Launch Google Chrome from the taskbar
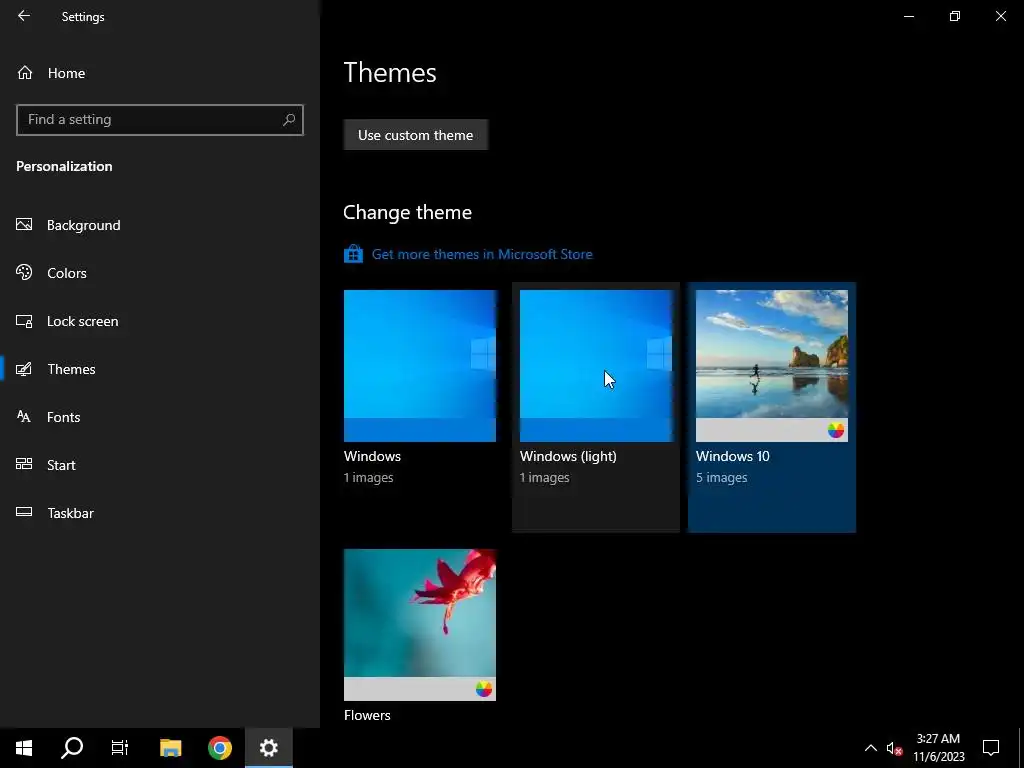The height and width of the screenshot is (768, 1024). [x=220, y=748]
